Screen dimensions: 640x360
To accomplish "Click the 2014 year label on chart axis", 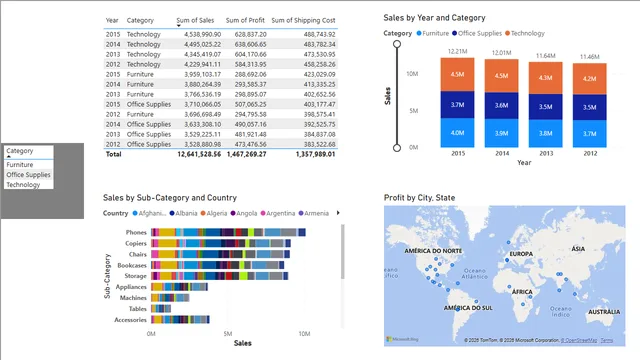I will click(x=502, y=153).
